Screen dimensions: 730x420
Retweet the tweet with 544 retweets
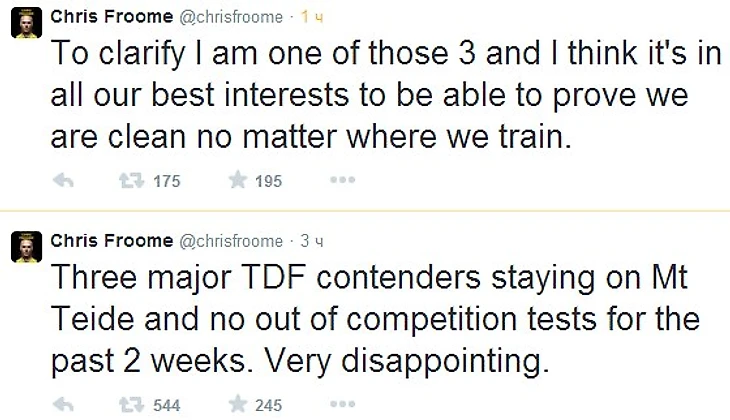[x=130, y=405]
